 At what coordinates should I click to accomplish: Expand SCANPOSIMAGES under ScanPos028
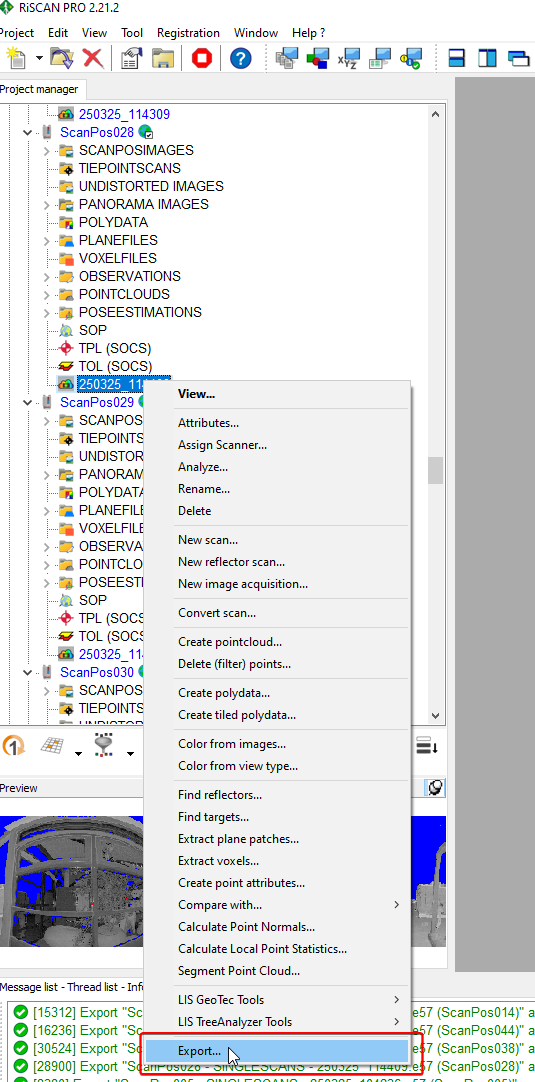click(46, 150)
